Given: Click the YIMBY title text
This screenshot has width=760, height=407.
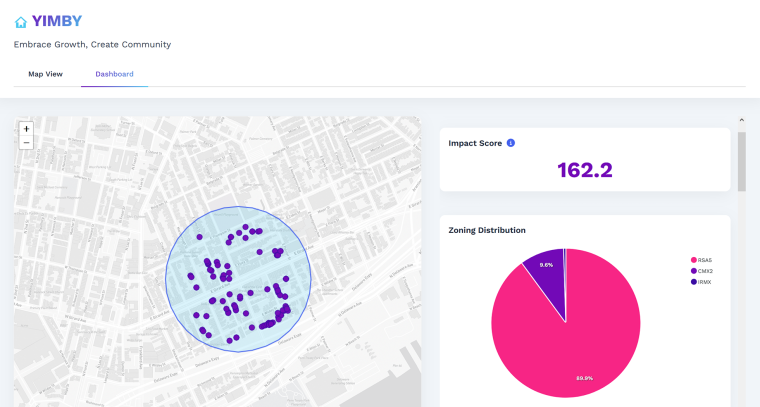Looking at the screenshot, I should pyautogui.click(x=57, y=21).
